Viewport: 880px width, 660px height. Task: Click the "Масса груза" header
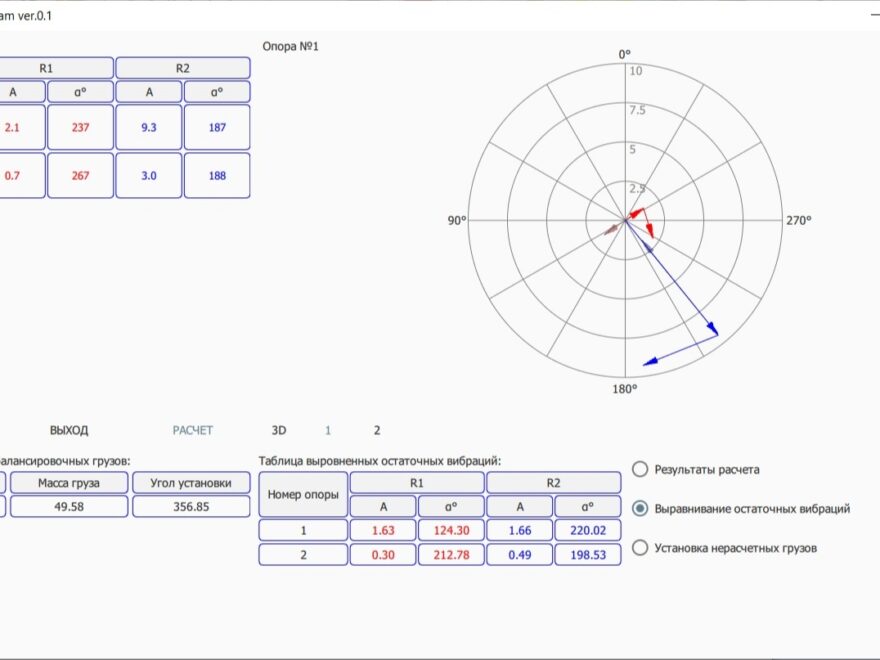pos(70,483)
